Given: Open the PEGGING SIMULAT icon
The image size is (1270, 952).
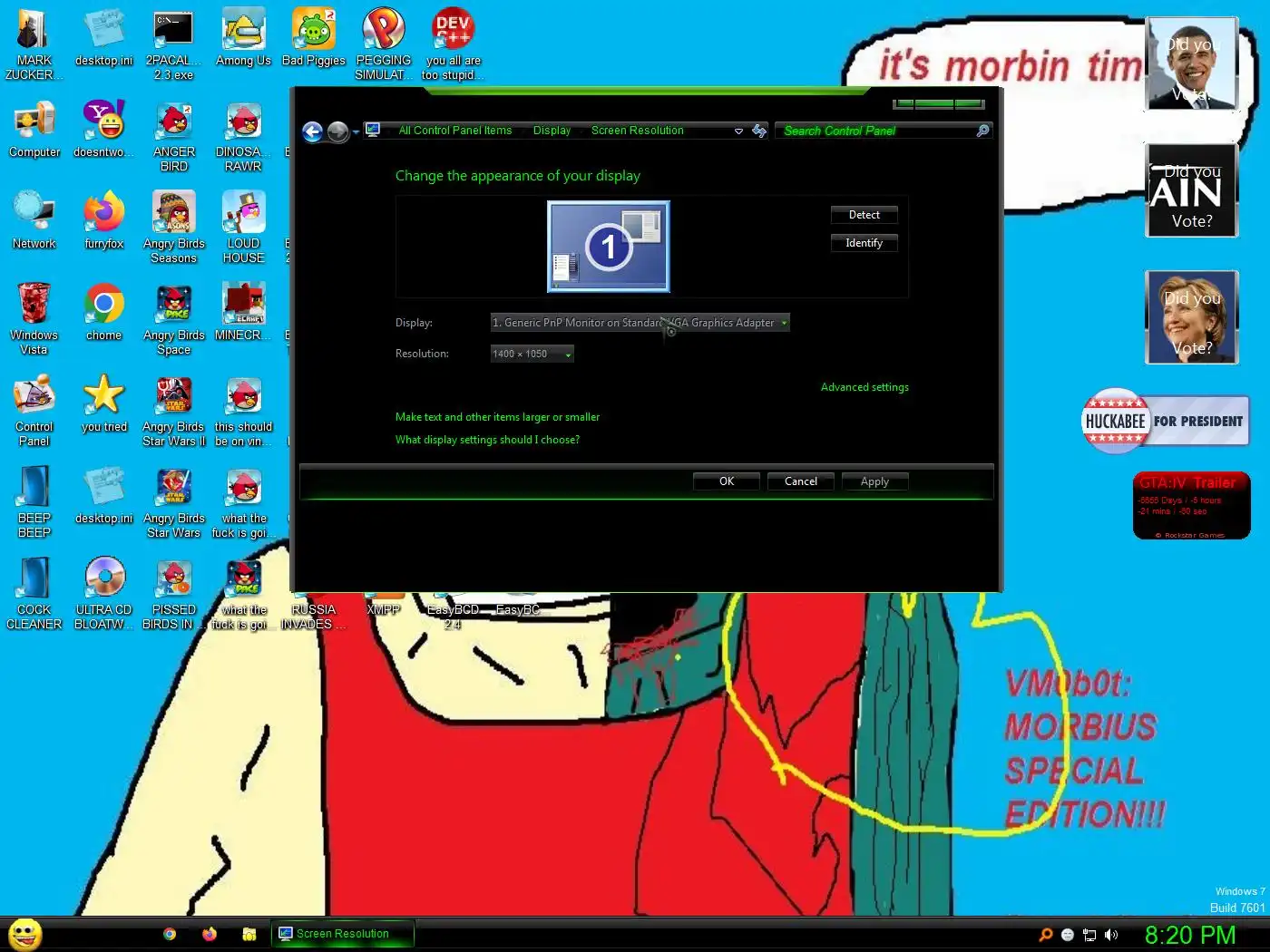Looking at the screenshot, I should 384,44.
